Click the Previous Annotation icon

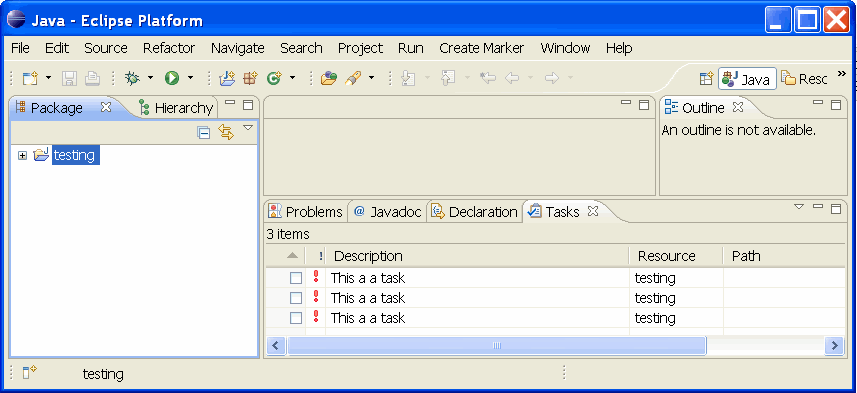tap(448, 78)
